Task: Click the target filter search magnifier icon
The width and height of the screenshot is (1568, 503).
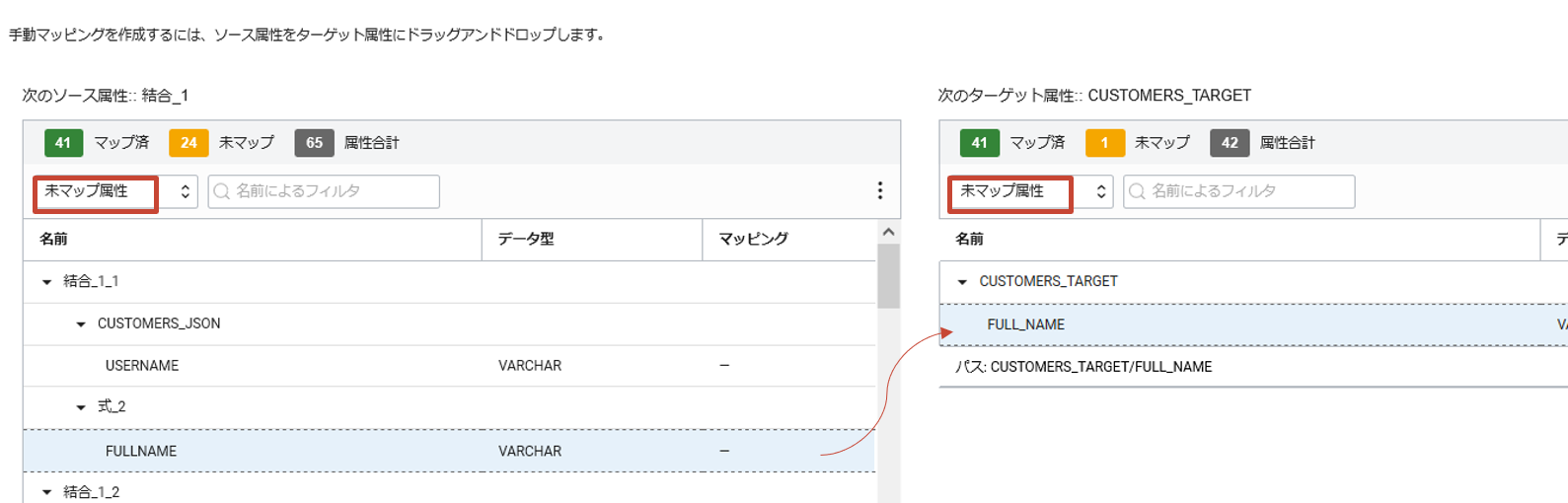Action: click(x=1138, y=191)
